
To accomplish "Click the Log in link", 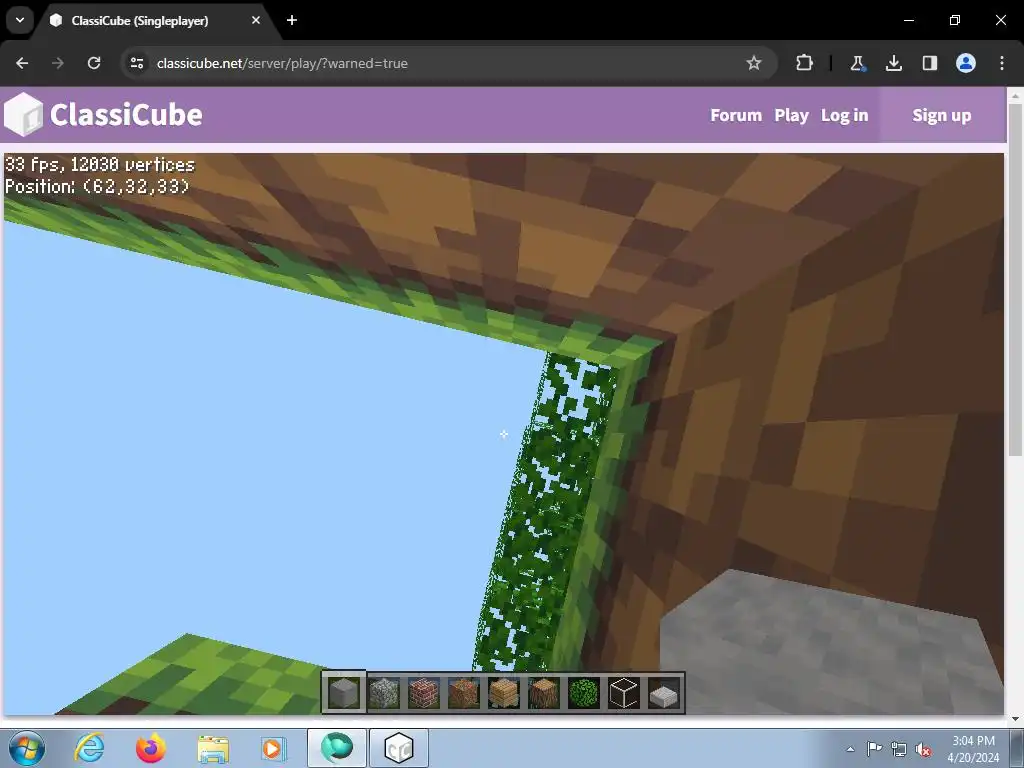I will point(844,115).
